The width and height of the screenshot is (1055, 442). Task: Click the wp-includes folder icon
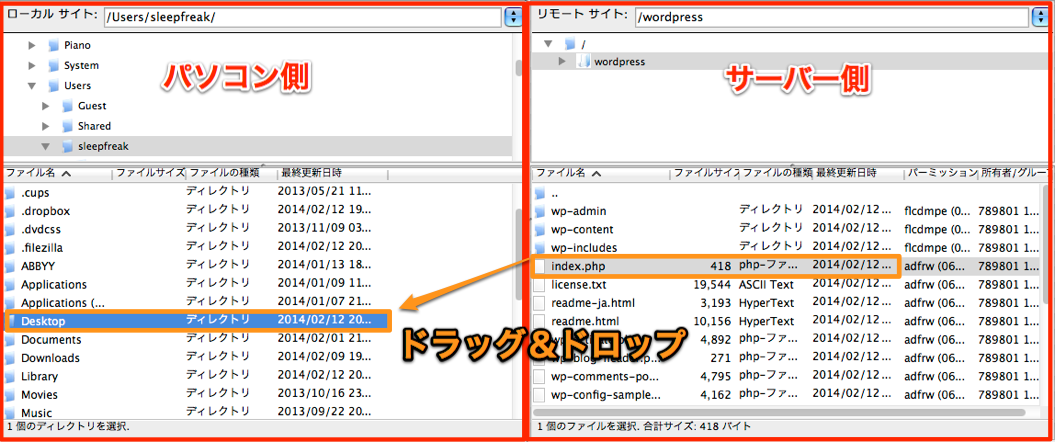click(x=540, y=248)
